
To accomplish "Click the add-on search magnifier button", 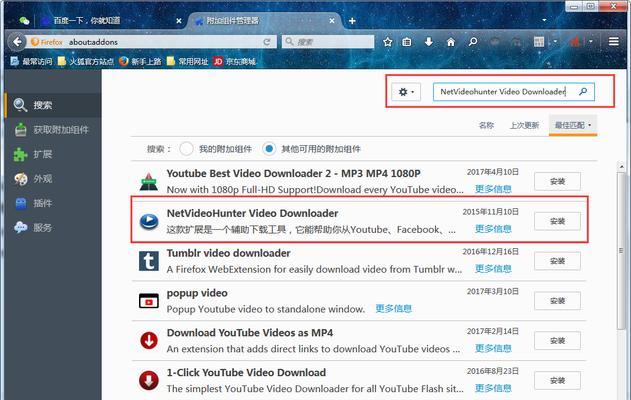I will click(583, 92).
